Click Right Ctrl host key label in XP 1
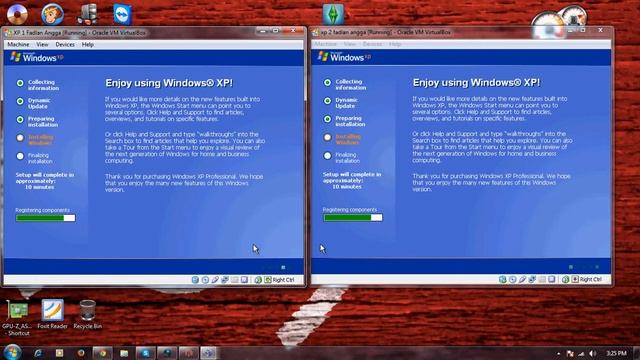This screenshot has width=640, height=360. click(x=283, y=280)
